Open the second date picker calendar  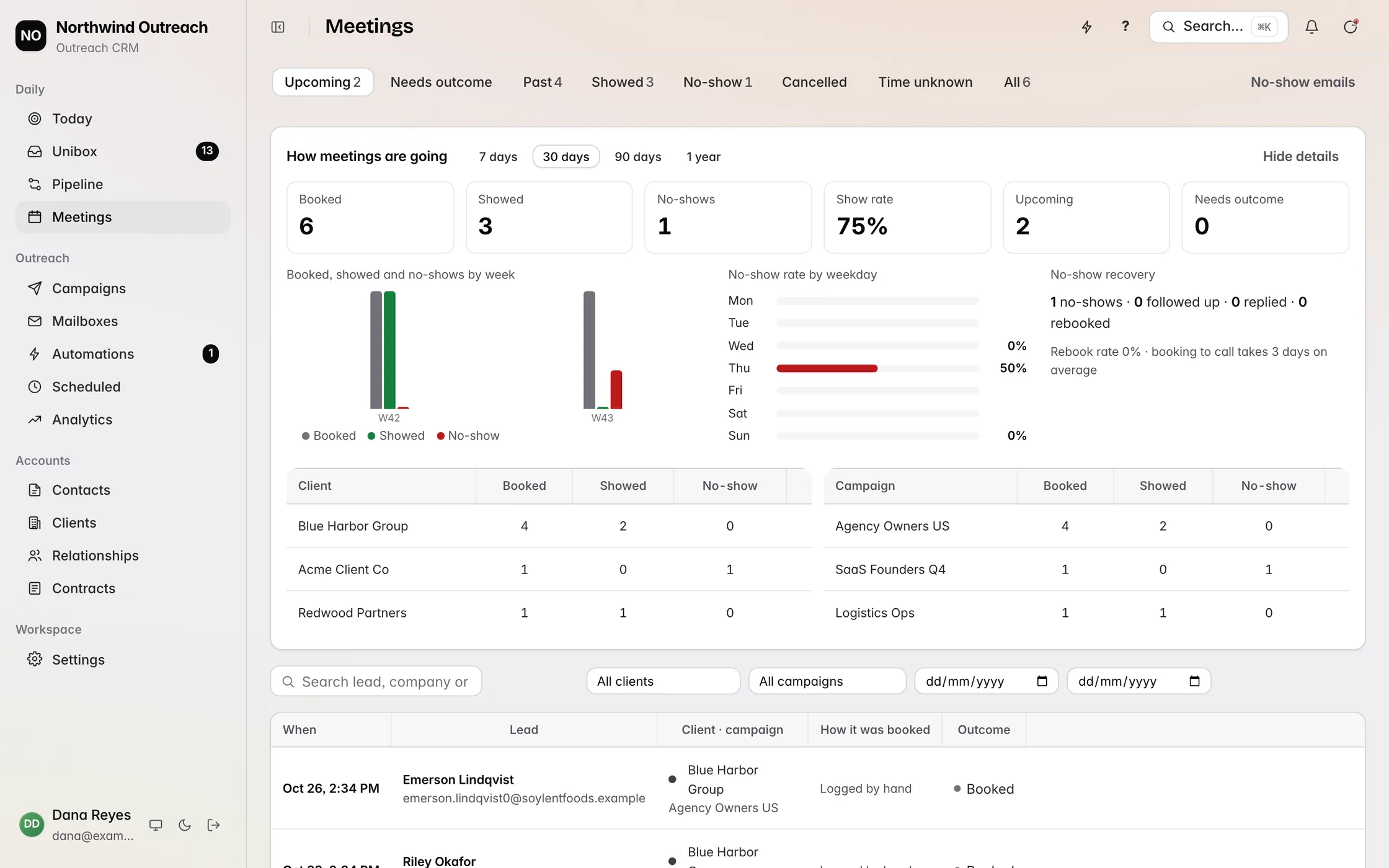coord(1194,681)
